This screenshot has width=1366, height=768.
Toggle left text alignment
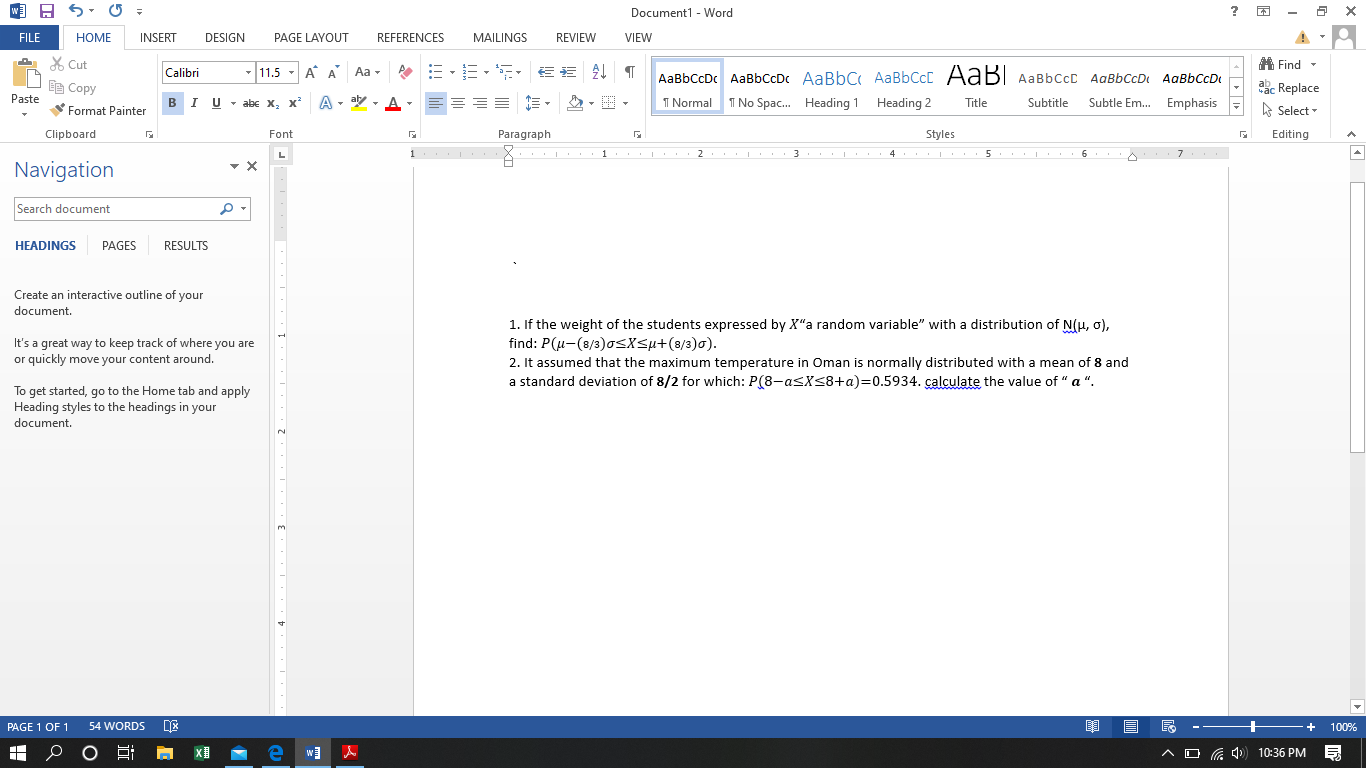[436, 104]
